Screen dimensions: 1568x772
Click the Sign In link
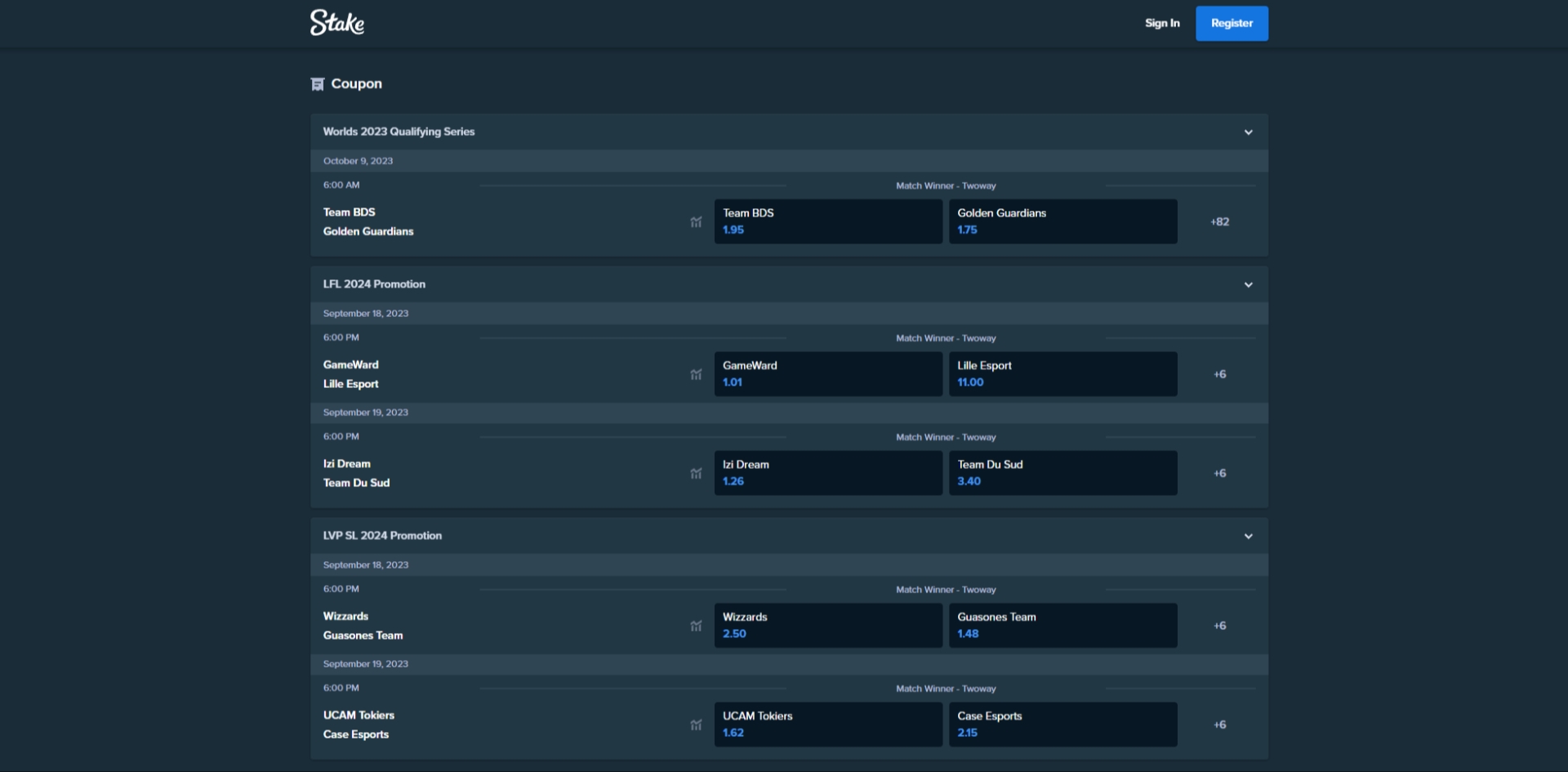(1162, 23)
